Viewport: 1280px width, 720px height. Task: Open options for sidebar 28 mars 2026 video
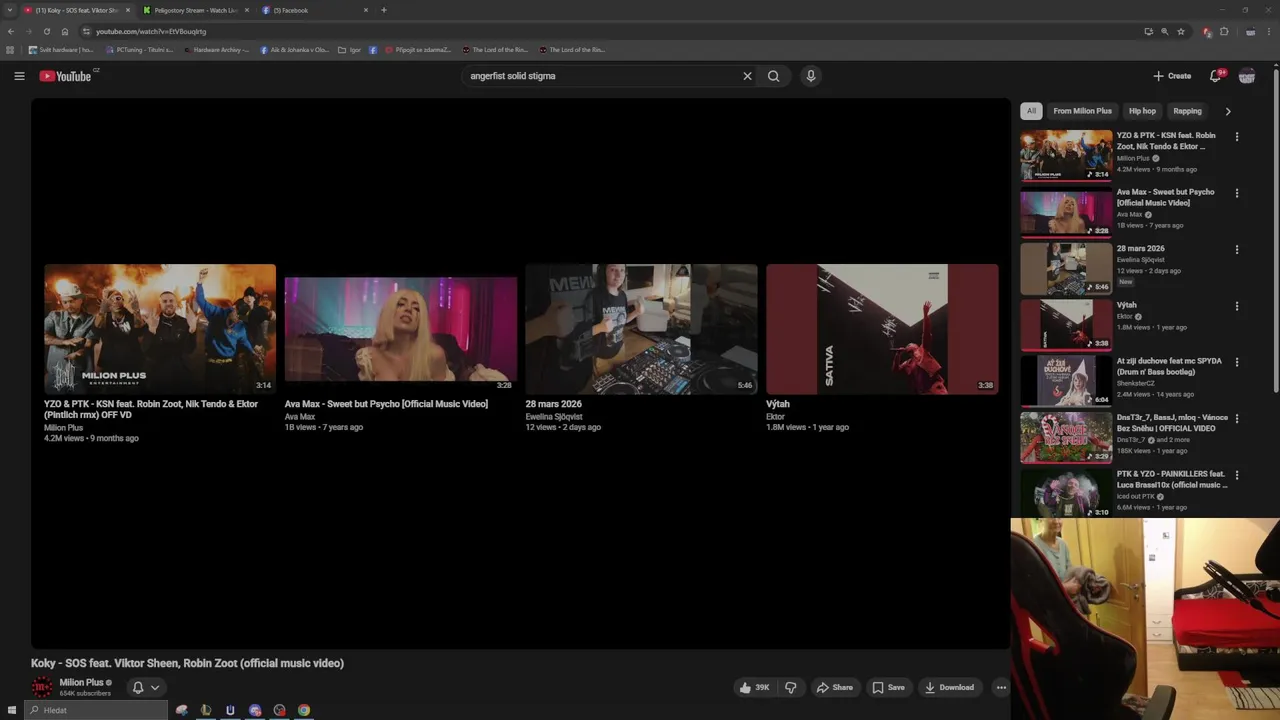1237,250
